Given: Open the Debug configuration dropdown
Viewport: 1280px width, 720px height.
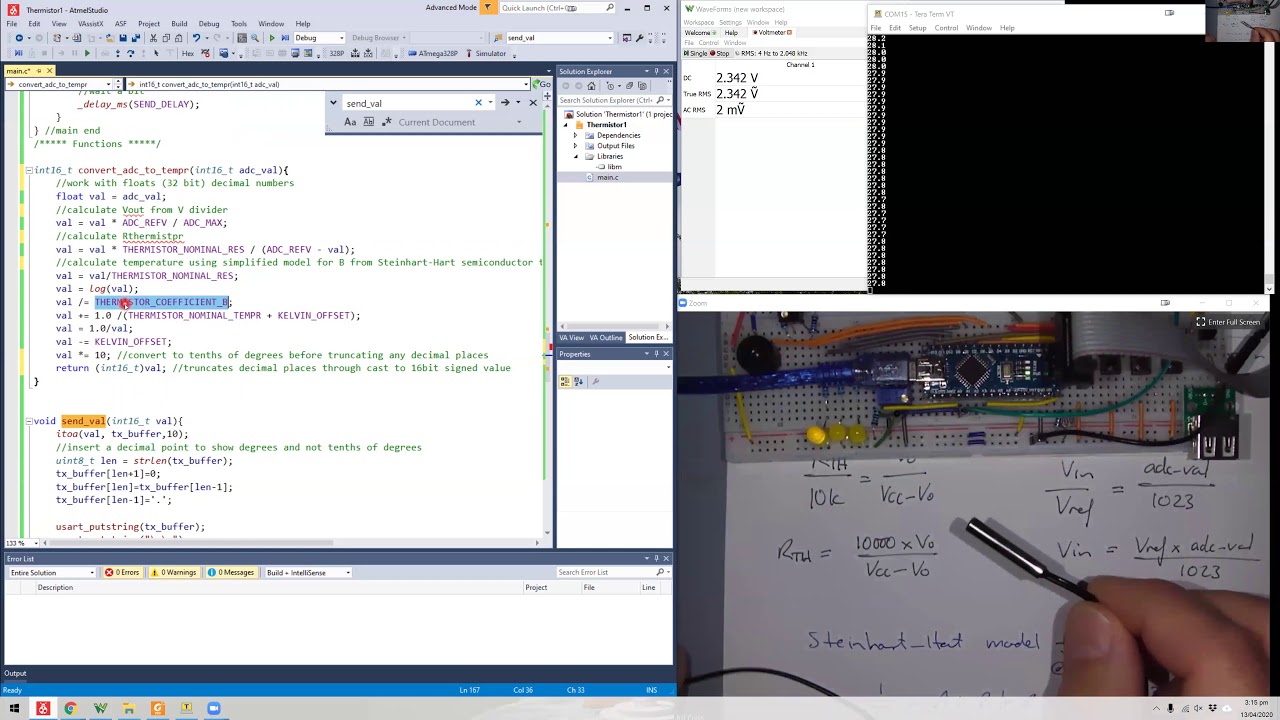Looking at the screenshot, I should 320,38.
